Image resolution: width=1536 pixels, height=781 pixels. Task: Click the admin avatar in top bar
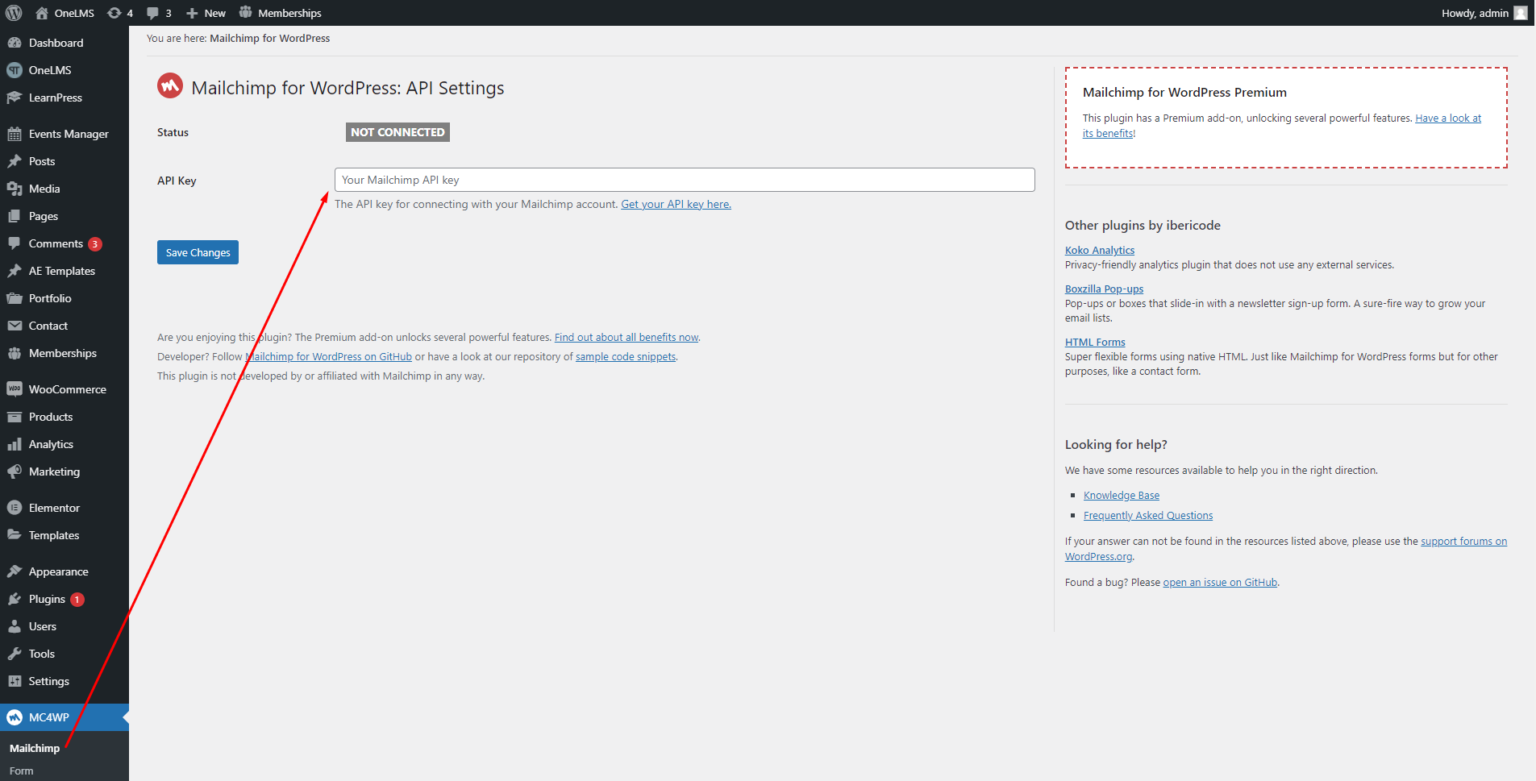tap(1520, 13)
